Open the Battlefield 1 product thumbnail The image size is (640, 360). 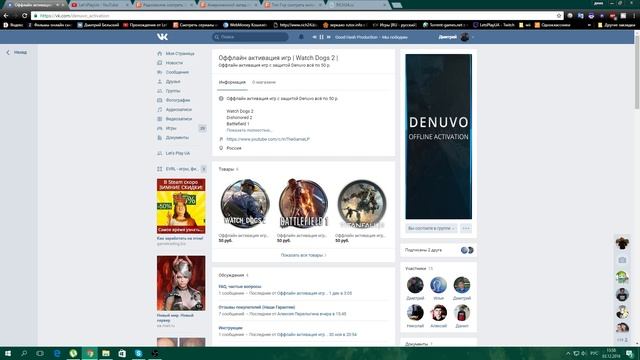[303, 203]
